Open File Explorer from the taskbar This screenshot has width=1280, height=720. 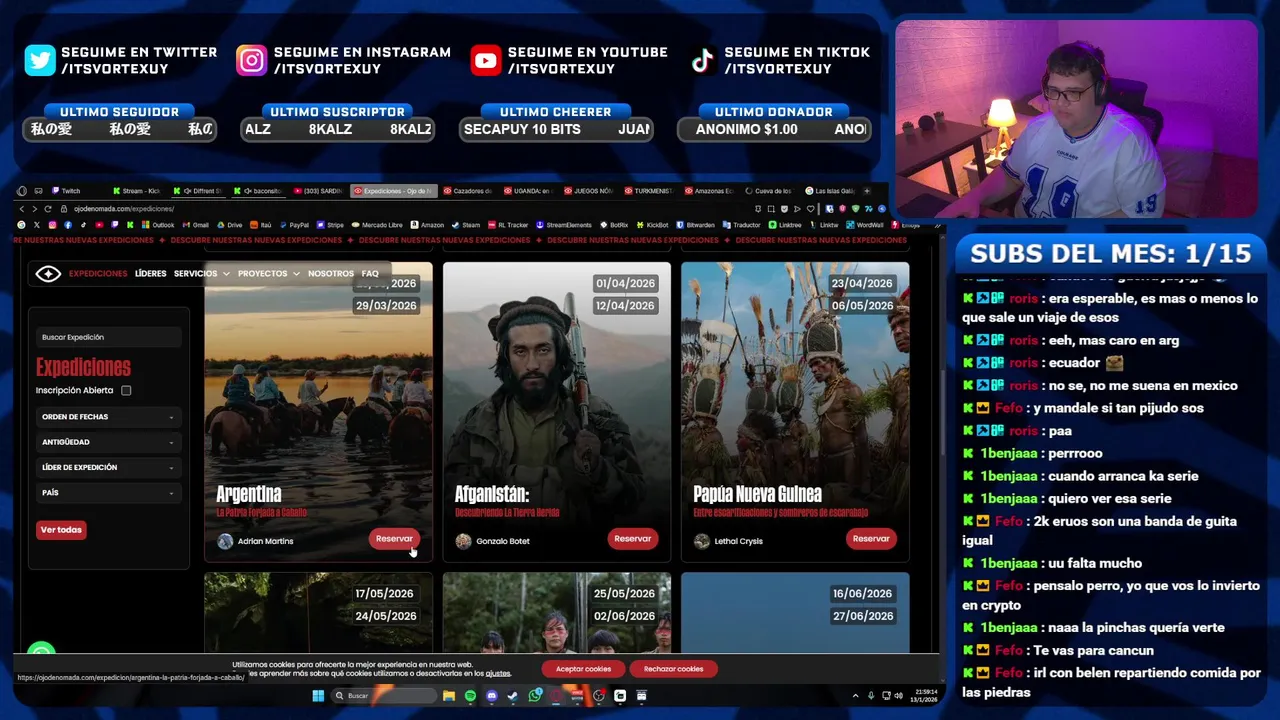[448, 695]
